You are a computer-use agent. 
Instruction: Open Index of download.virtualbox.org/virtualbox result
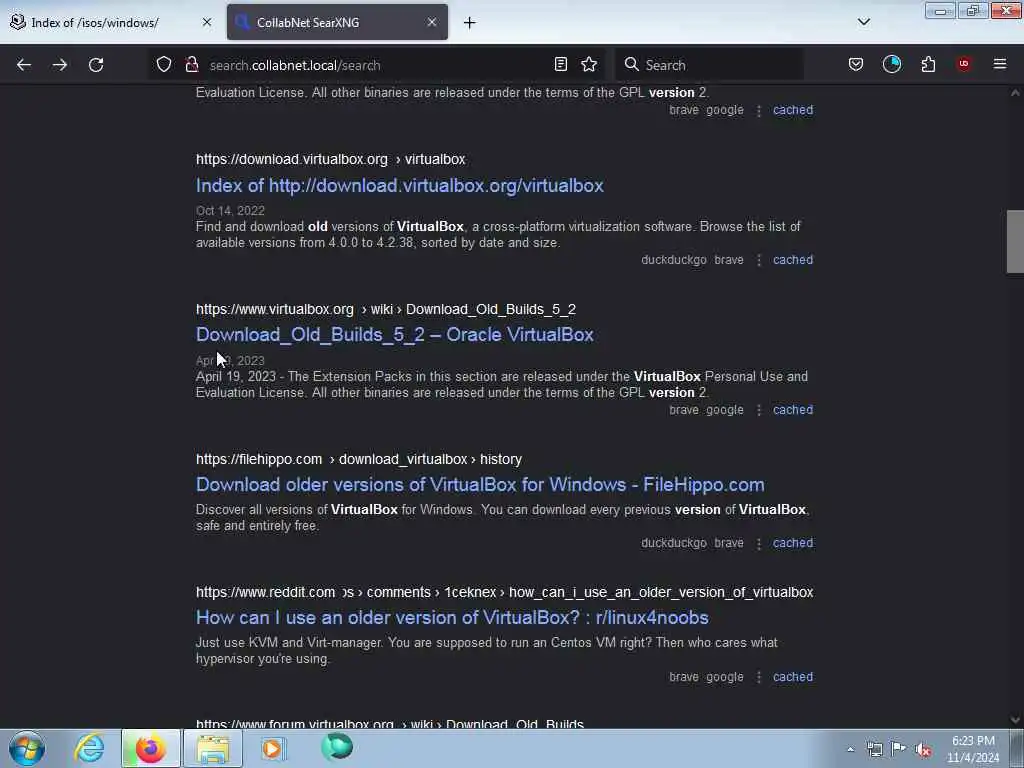point(400,185)
